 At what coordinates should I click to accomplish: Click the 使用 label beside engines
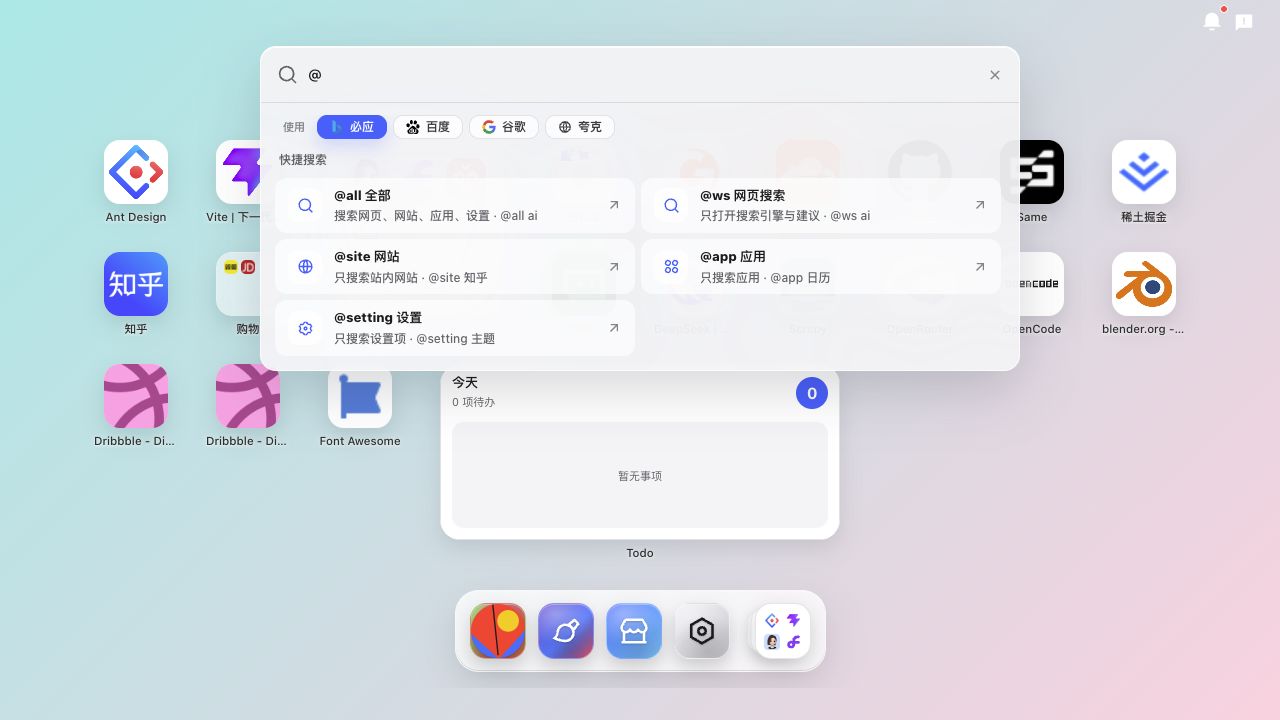click(x=294, y=127)
